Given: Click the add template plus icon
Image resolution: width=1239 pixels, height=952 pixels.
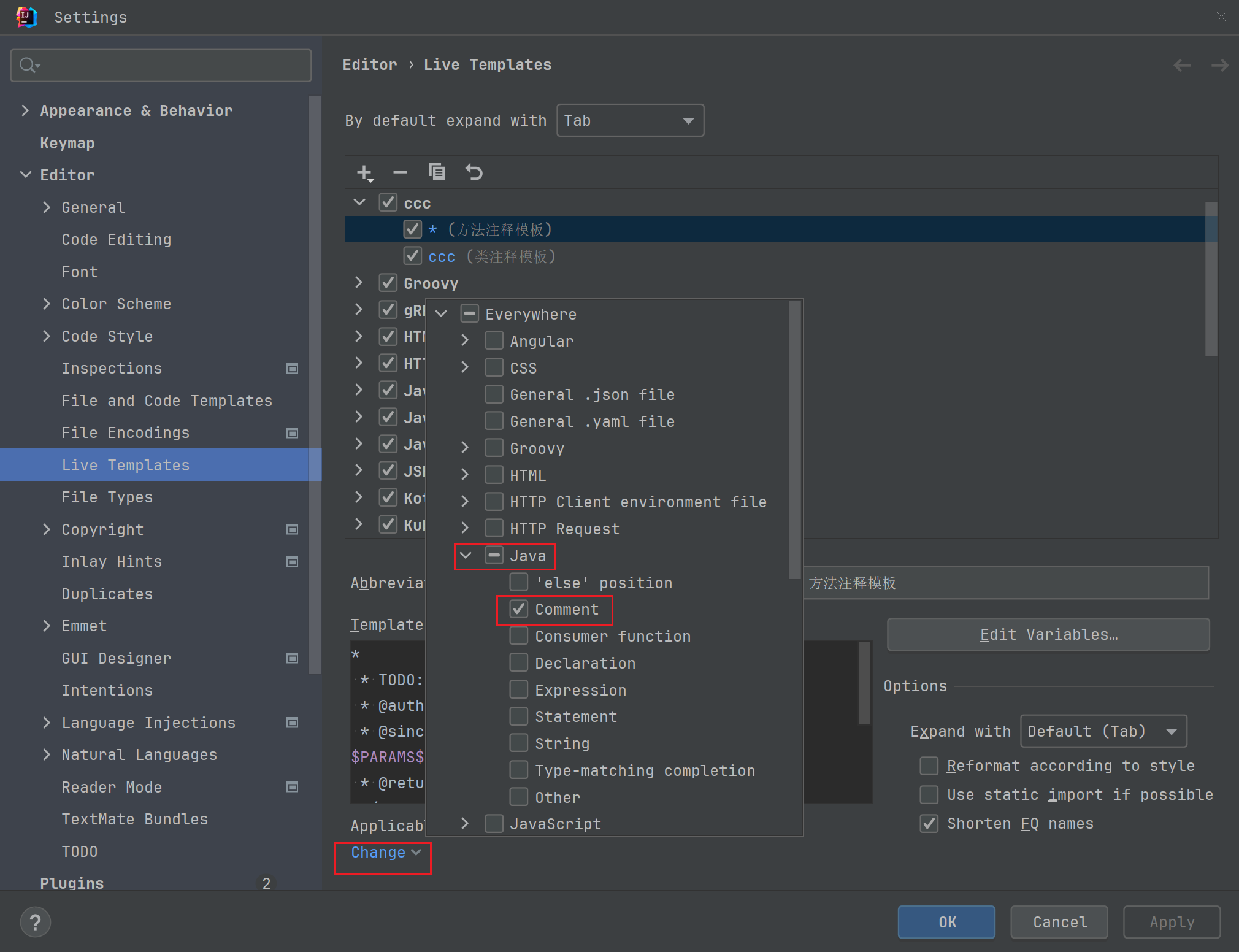Looking at the screenshot, I should click(x=365, y=173).
